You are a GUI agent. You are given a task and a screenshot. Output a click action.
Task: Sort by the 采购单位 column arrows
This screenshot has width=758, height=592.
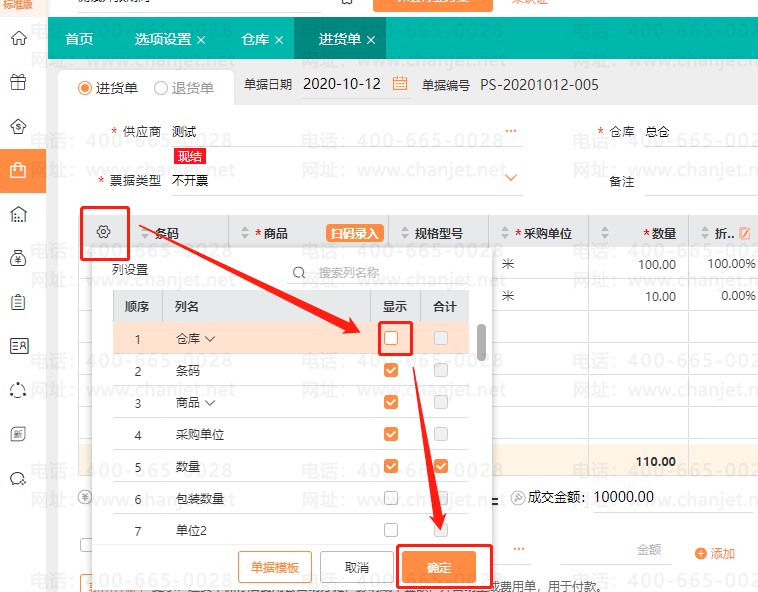505,232
